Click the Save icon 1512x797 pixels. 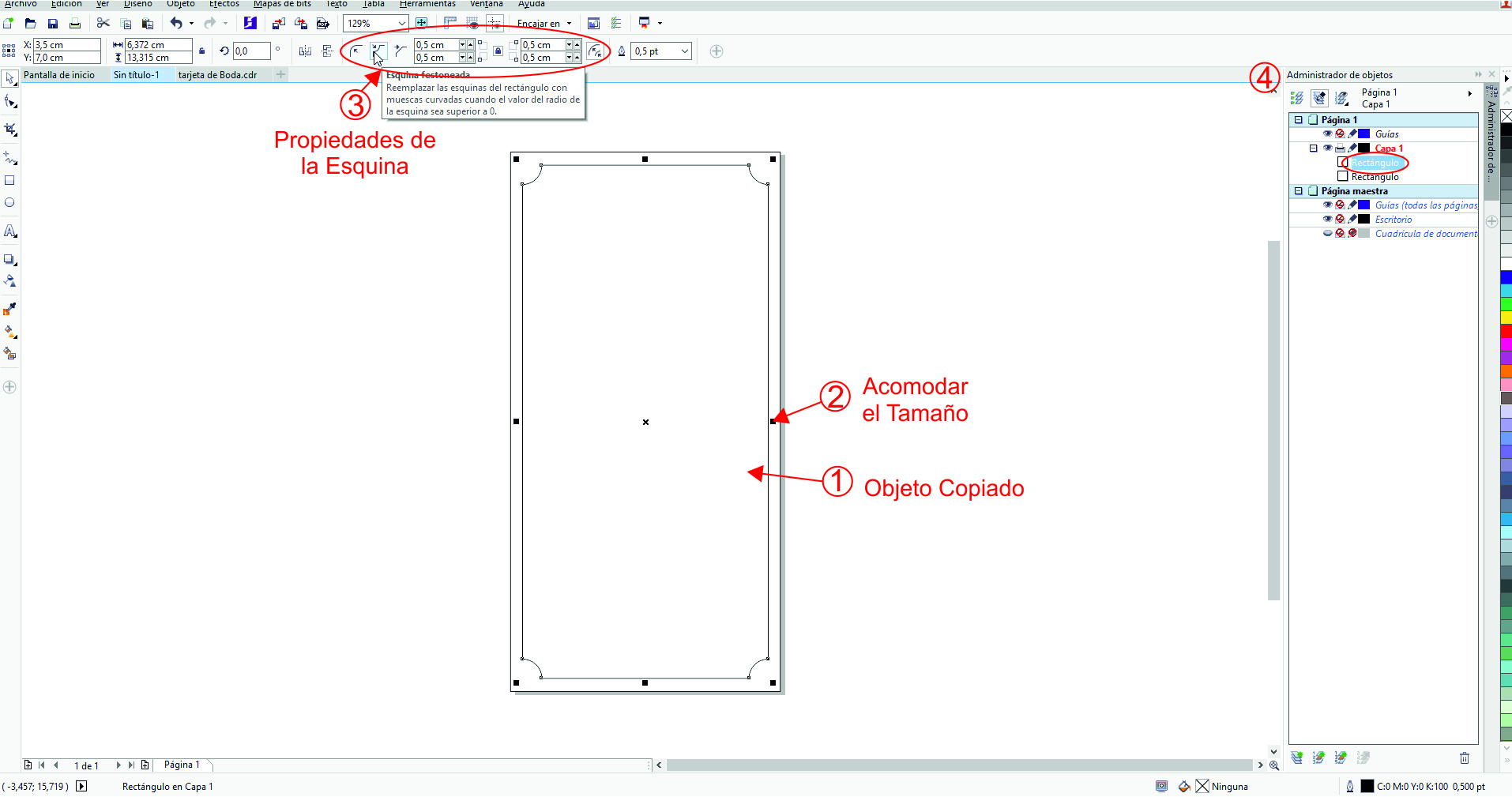coord(53,23)
